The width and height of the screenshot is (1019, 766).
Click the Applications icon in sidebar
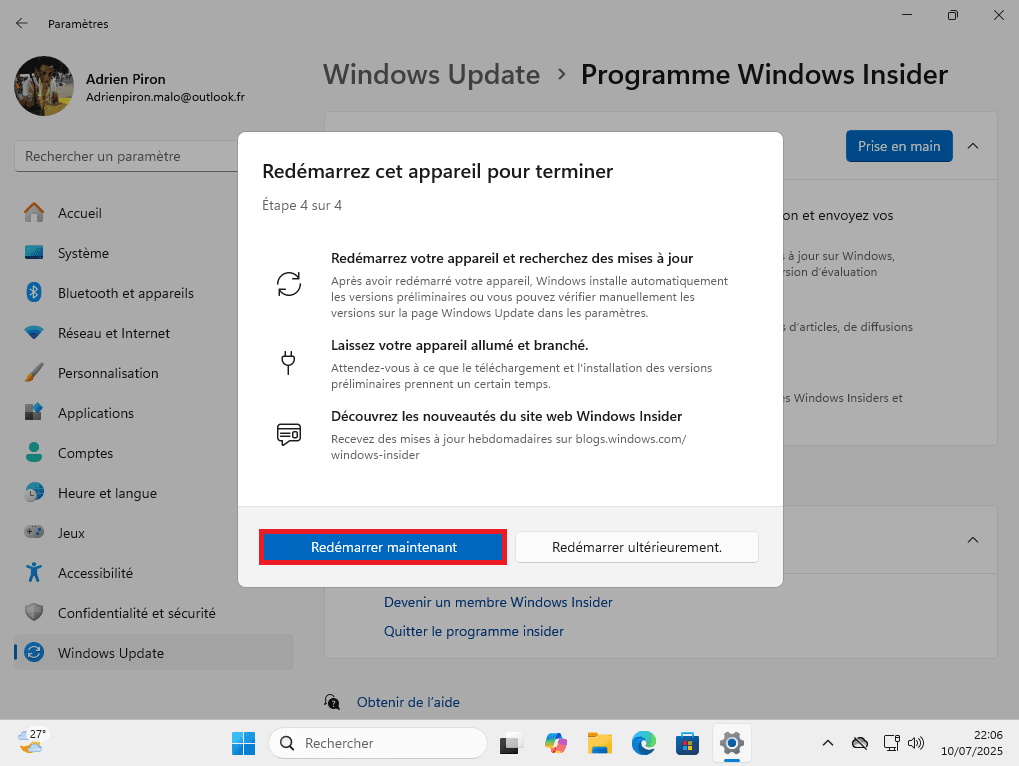pos(34,413)
